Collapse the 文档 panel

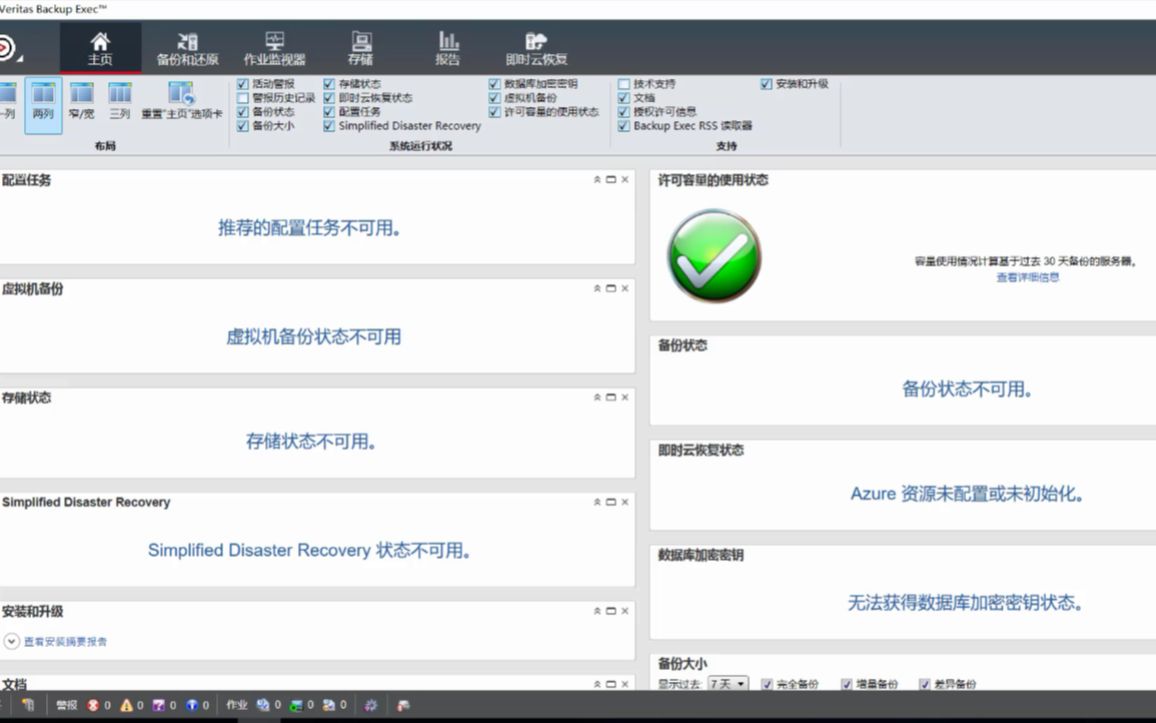[597, 685]
